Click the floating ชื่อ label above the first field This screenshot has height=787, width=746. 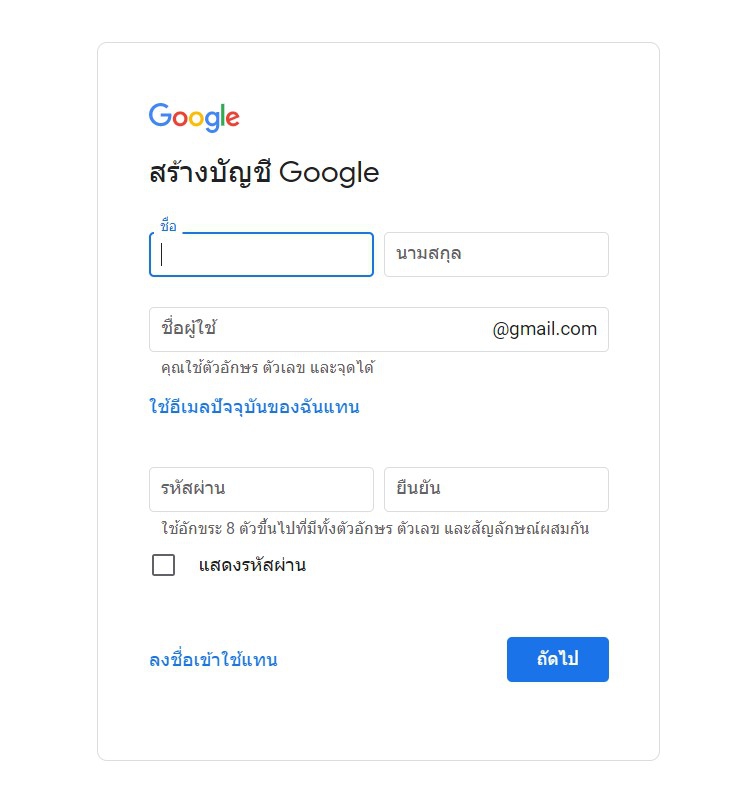pos(168,226)
